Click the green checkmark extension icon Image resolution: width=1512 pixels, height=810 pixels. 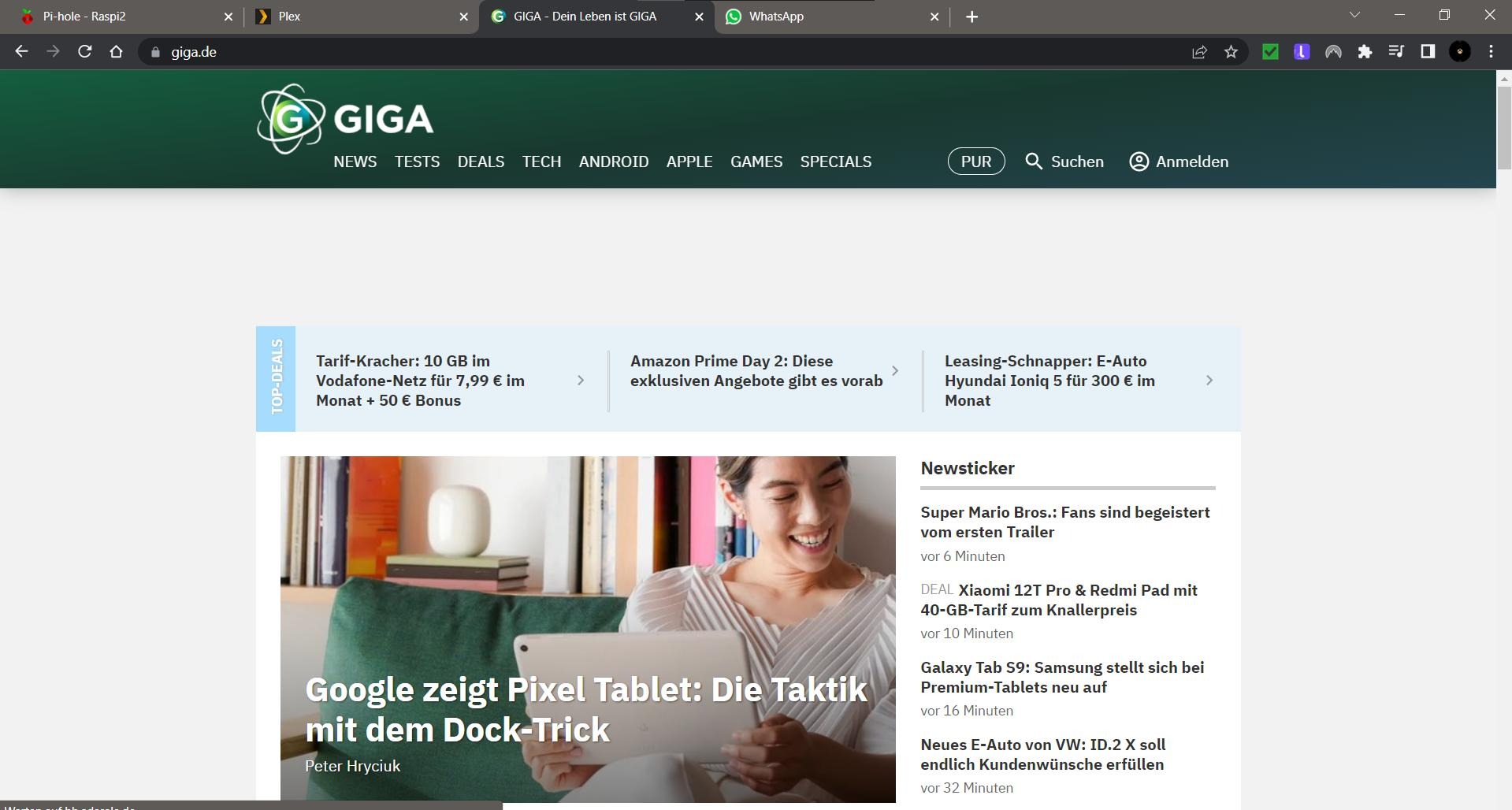[x=1270, y=52]
